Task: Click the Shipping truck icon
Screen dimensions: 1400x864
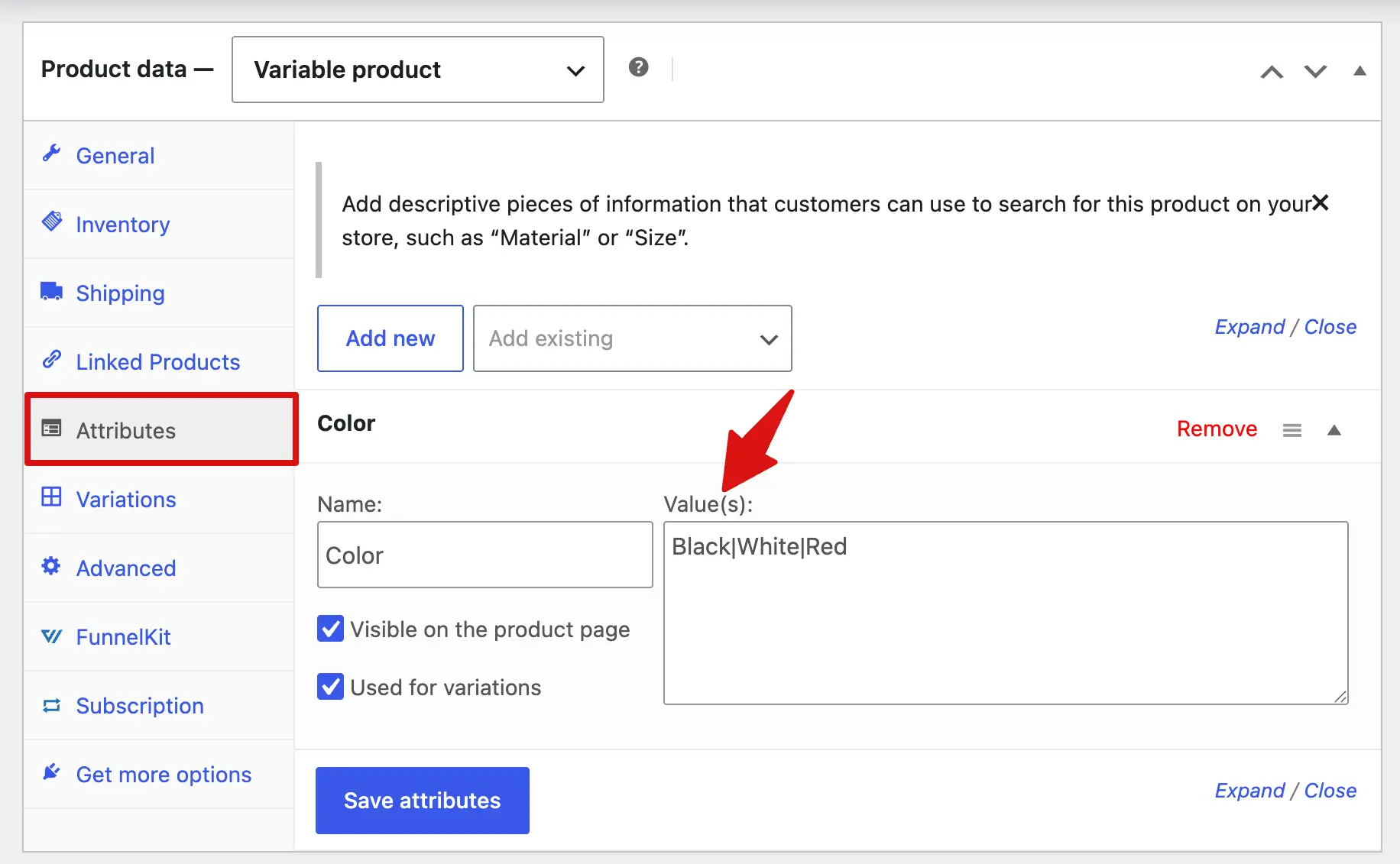Action: pyautogui.click(x=51, y=291)
